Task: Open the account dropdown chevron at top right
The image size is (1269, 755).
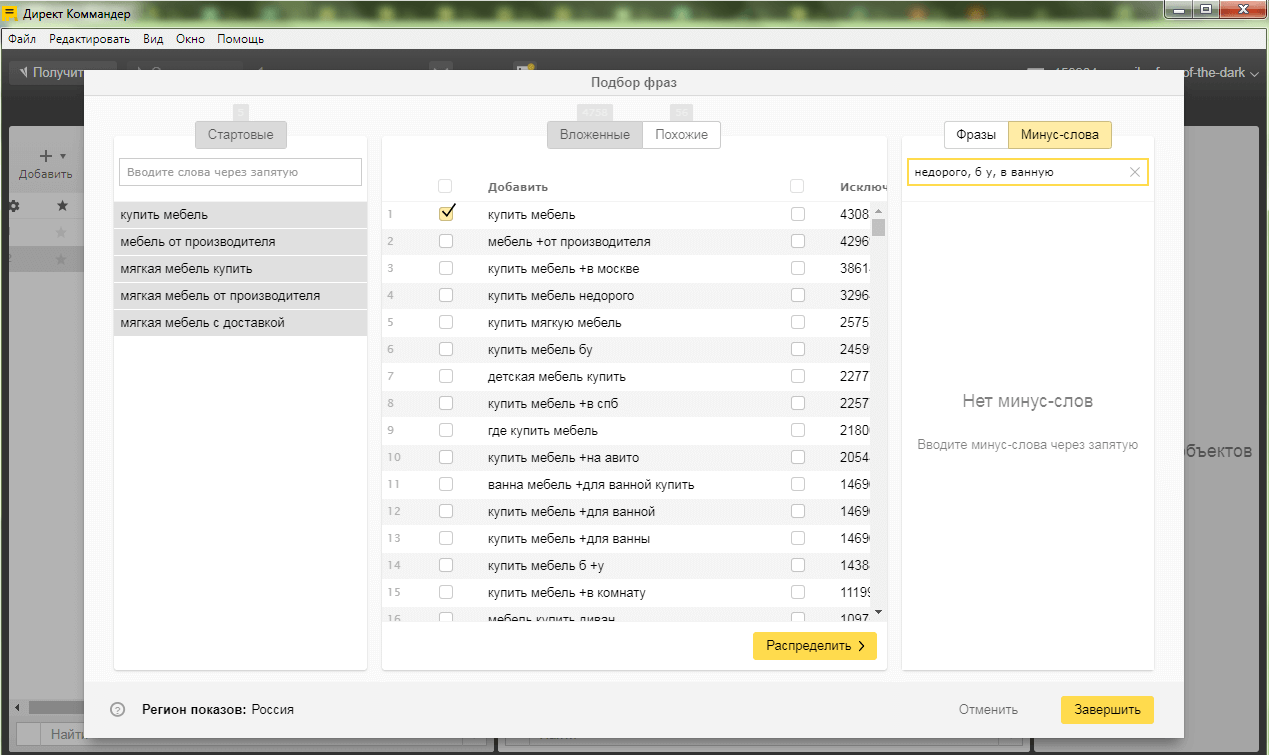Action: (1254, 73)
